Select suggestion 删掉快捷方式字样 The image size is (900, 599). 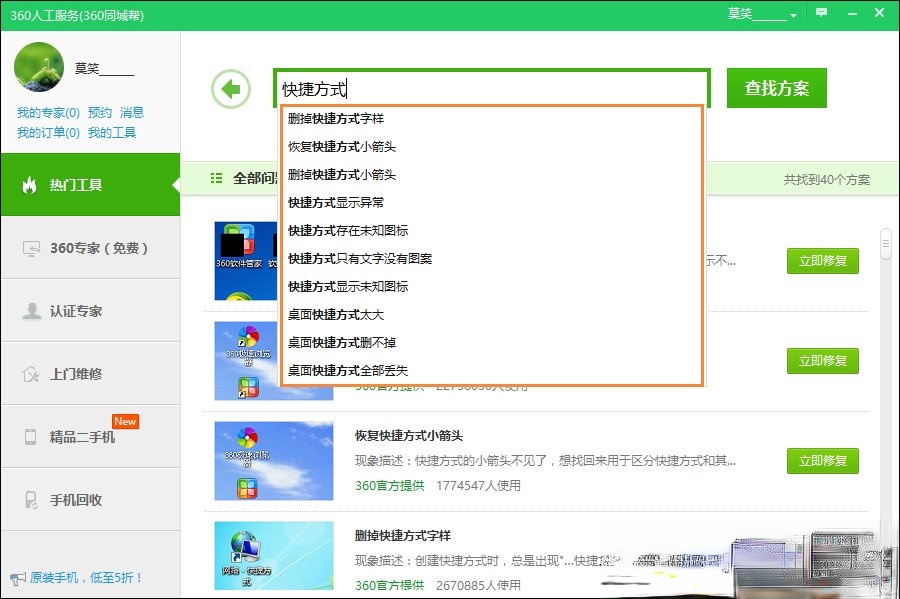(x=491, y=119)
